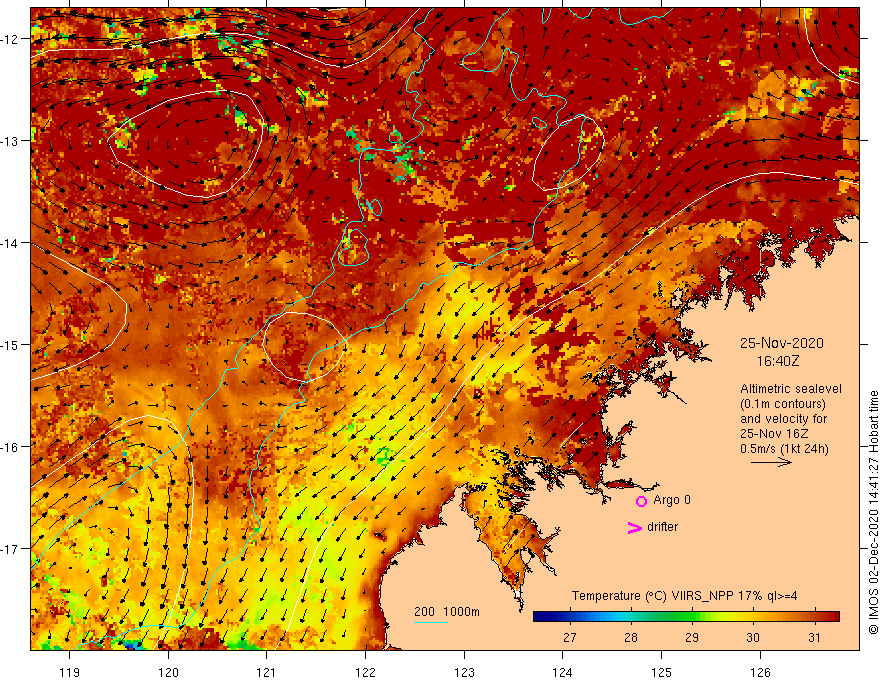This screenshot has width=880, height=680.
Task: Click the longitude axis label 121
Action: [267, 672]
